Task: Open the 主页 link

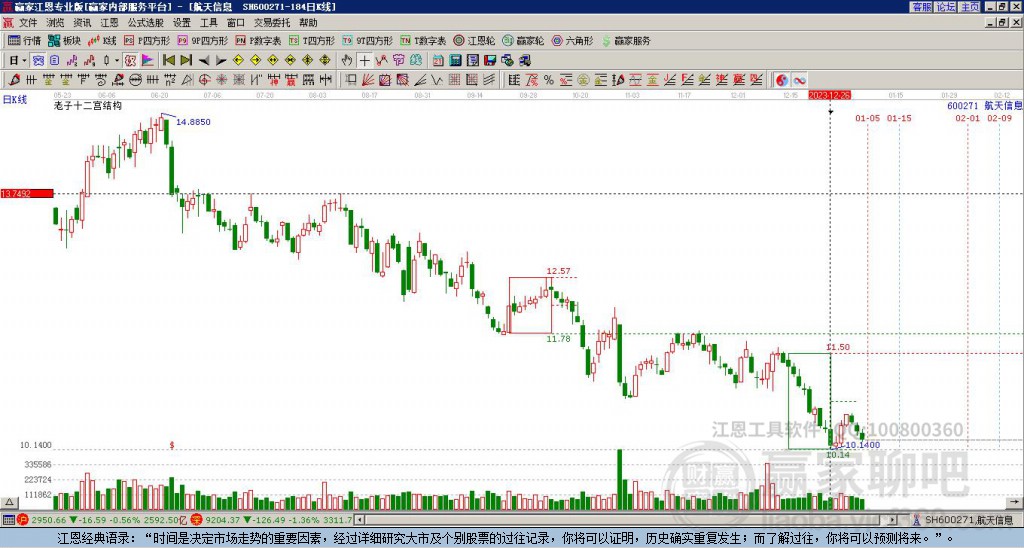Action: pyautogui.click(x=970, y=7)
